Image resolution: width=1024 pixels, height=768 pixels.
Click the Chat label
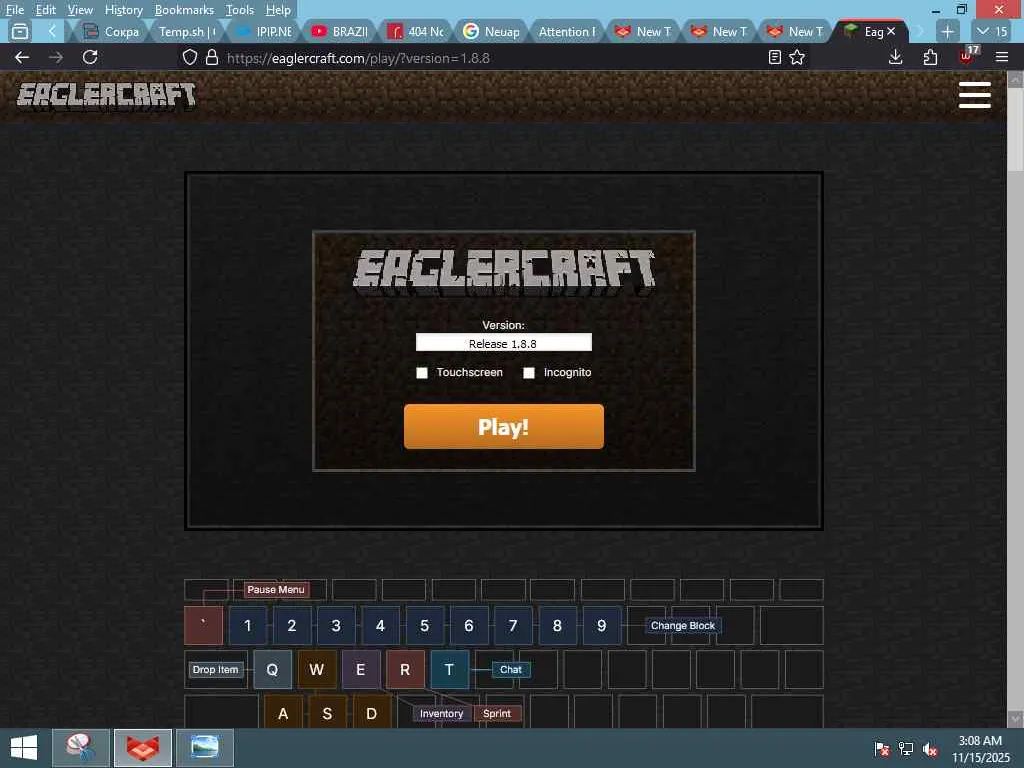click(511, 669)
